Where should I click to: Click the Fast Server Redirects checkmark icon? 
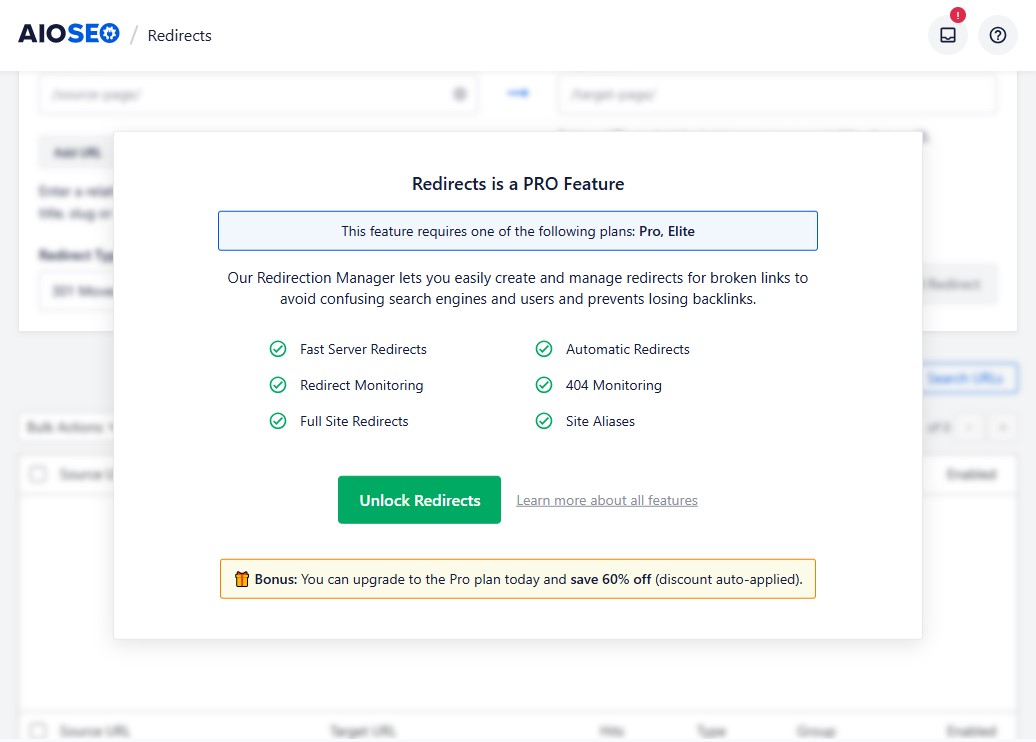[278, 349]
